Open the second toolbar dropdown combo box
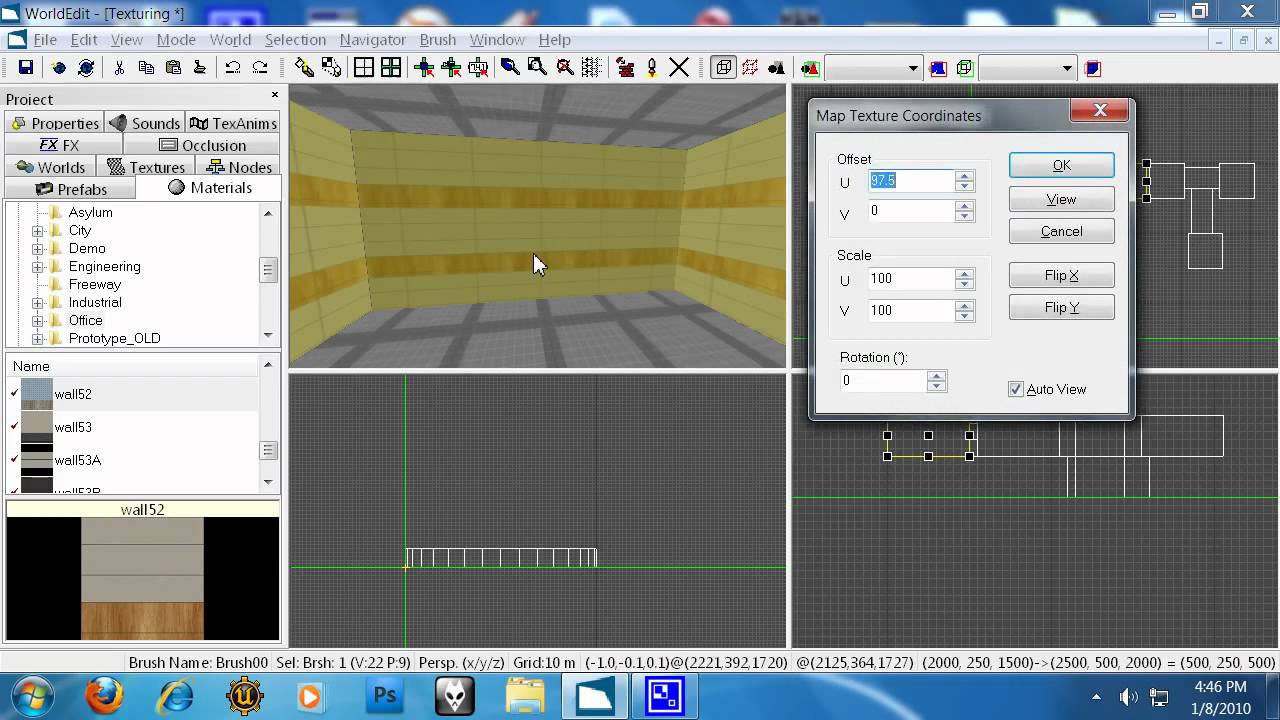This screenshot has width=1280, height=720. tap(1027, 68)
